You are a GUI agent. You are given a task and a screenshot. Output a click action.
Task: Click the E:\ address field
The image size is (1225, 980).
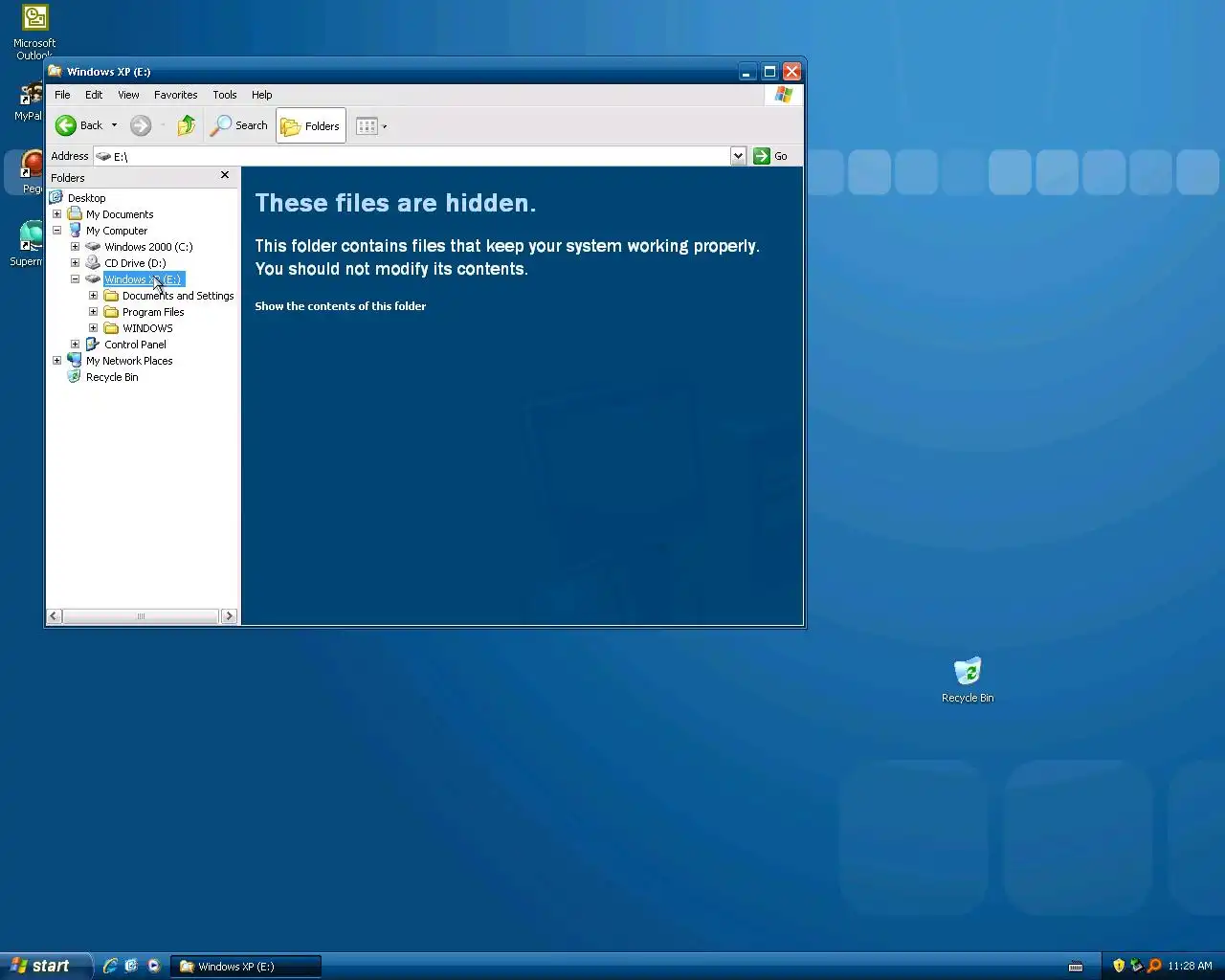(x=412, y=156)
